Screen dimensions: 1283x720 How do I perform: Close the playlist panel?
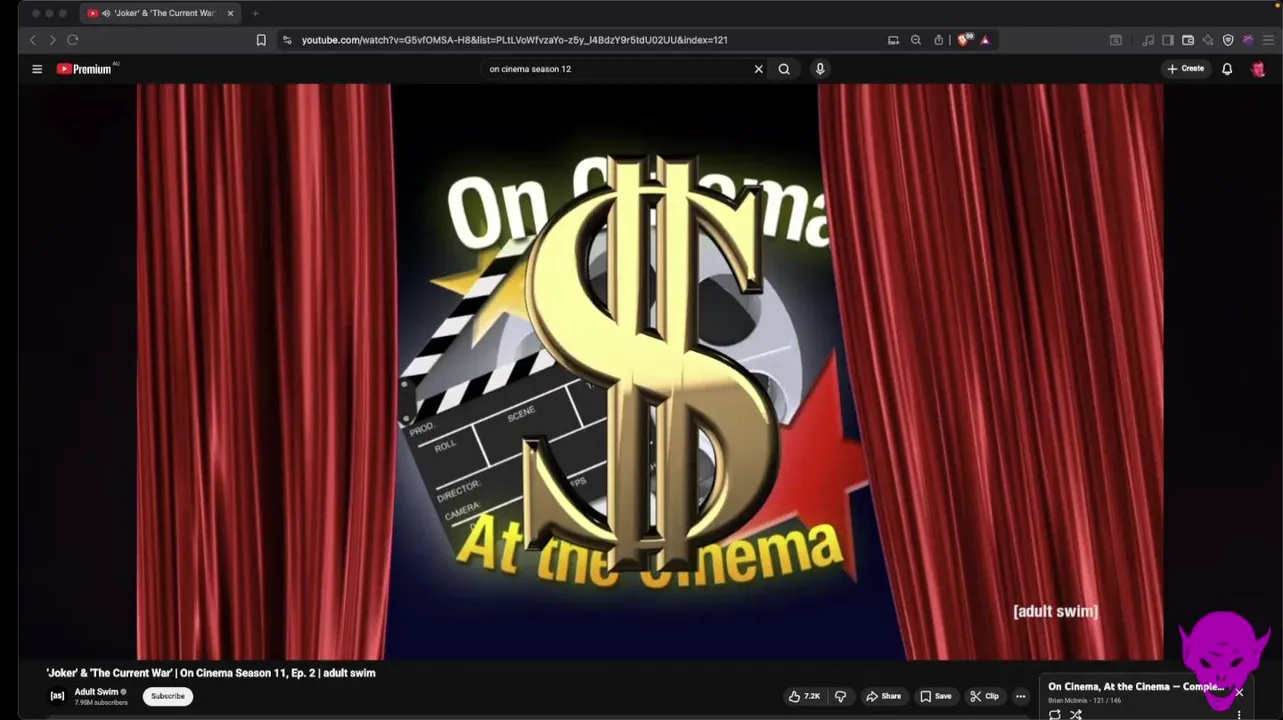coord(1239,692)
